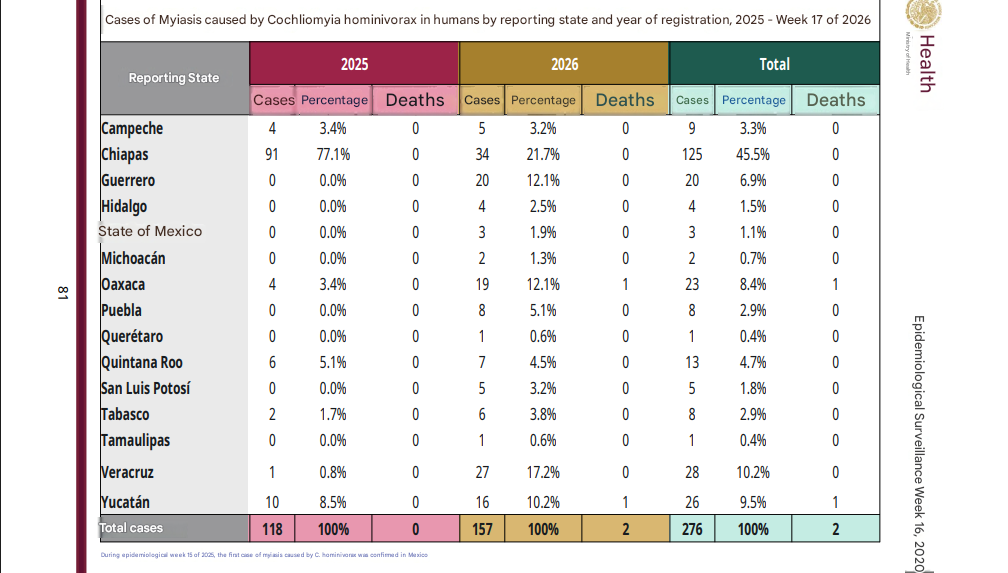1008x573 pixels.
Task: Select the 'Percentage' subheader under Total
Action: click(753, 100)
